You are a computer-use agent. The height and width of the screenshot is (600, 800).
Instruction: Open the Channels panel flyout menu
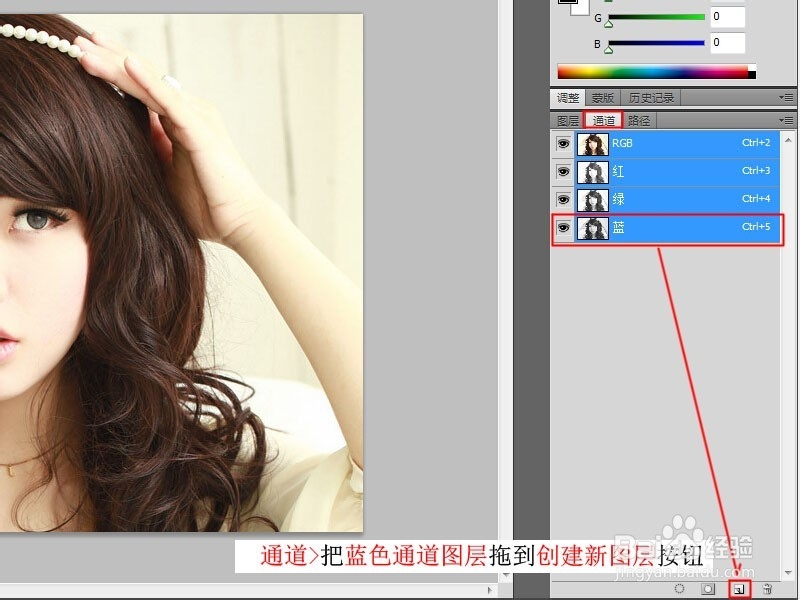(786, 120)
